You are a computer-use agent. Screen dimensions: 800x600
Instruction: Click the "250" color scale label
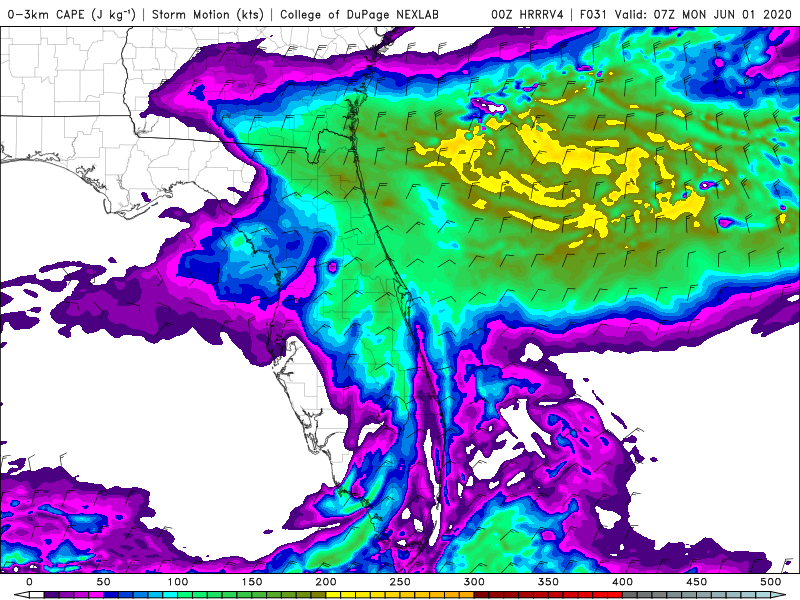pyautogui.click(x=399, y=582)
